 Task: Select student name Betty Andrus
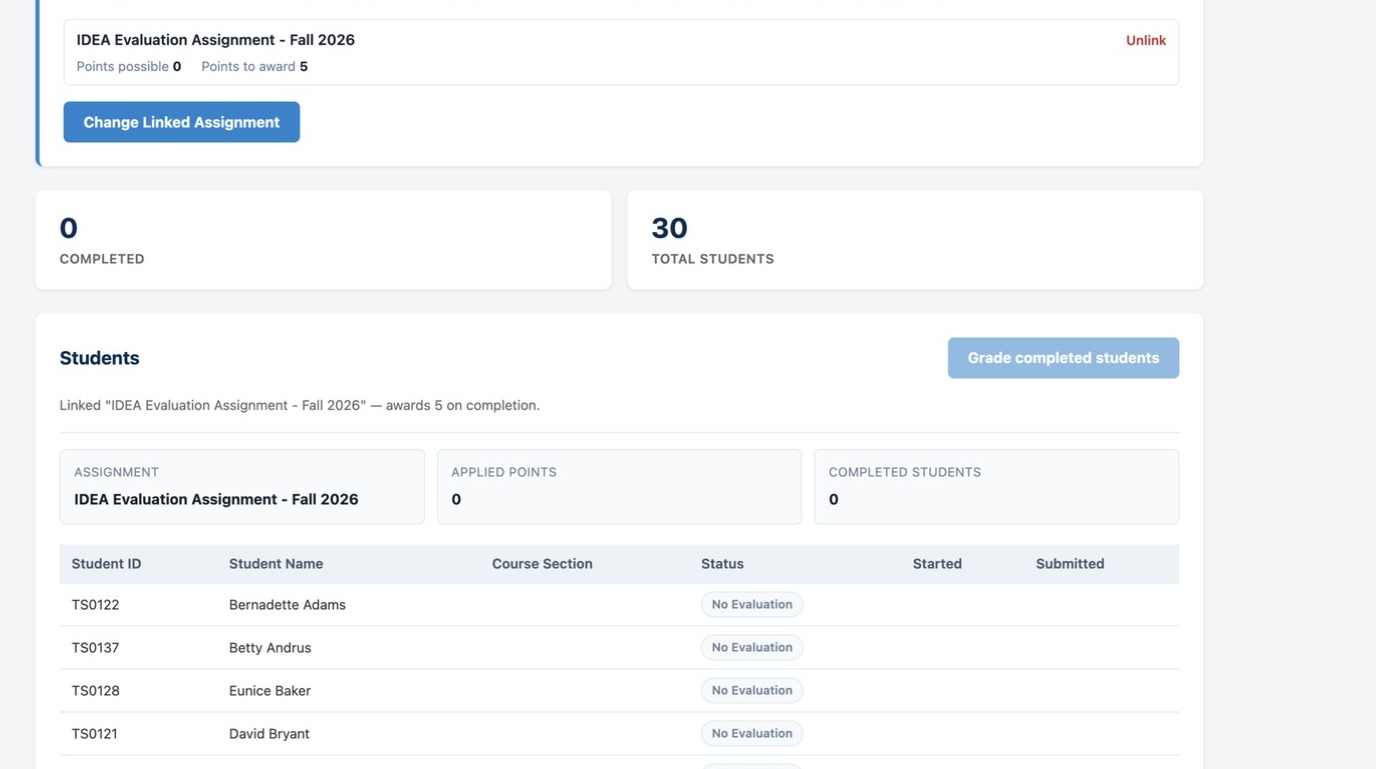tap(270, 648)
